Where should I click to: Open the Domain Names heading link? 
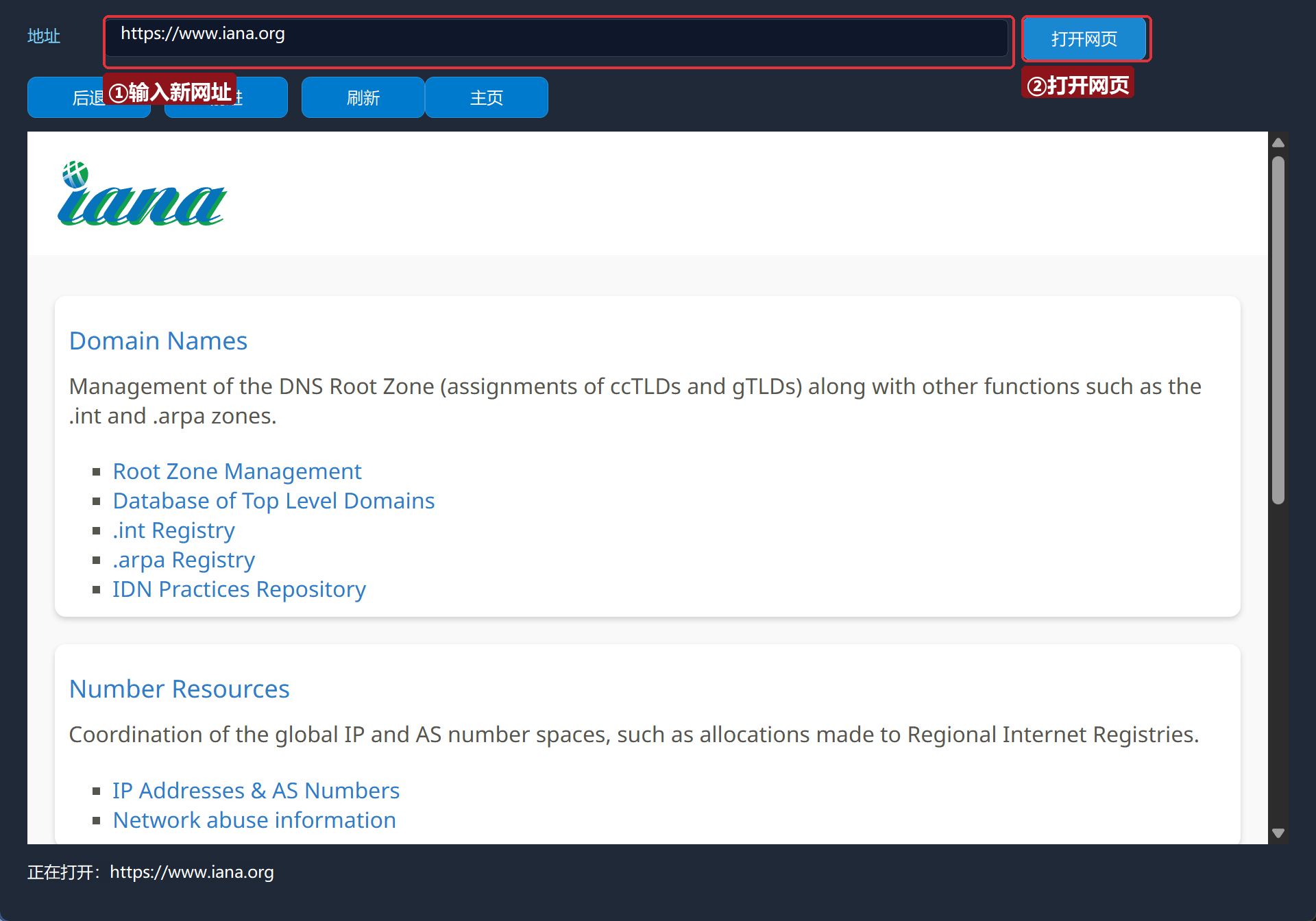pos(158,341)
